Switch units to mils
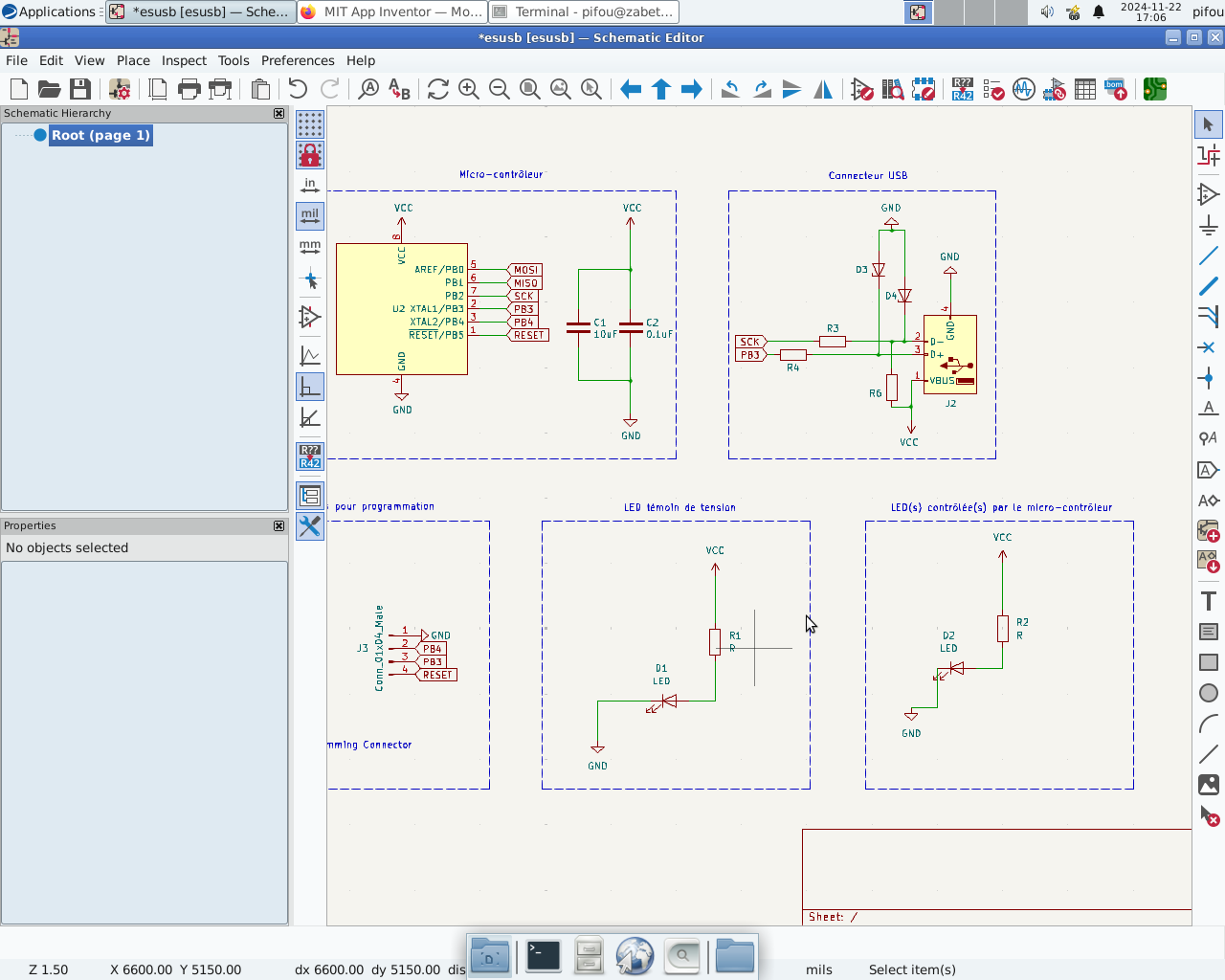This screenshot has width=1225, height=980. click(x=310, y=216)
